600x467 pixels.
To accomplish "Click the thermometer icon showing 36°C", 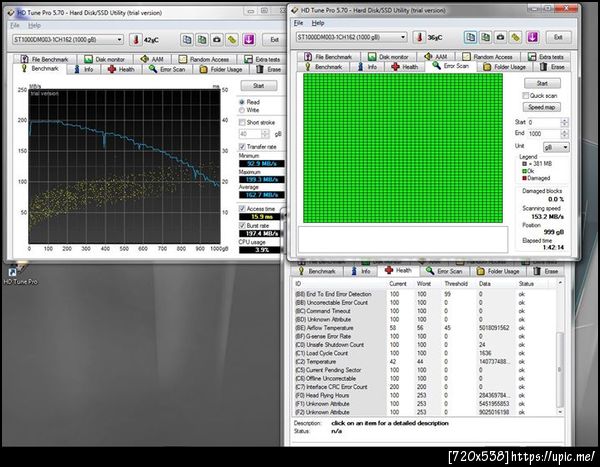I will pyautogui.click(x=419, y=37).
